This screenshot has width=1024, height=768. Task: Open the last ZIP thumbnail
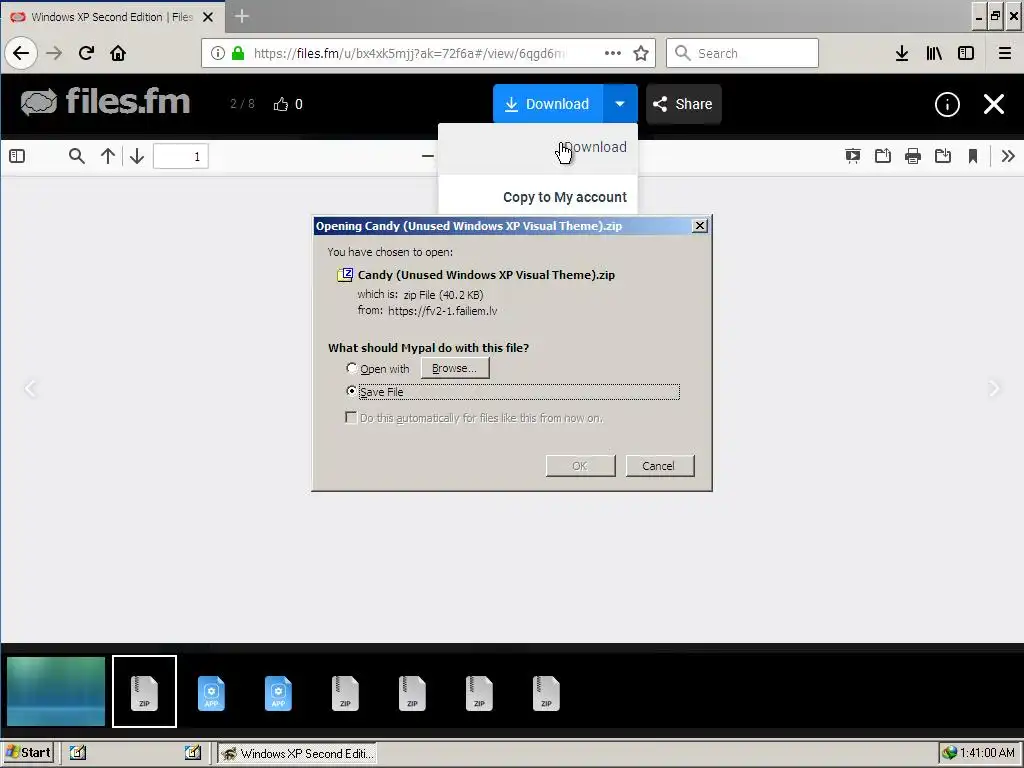click(x=546, y=693)
